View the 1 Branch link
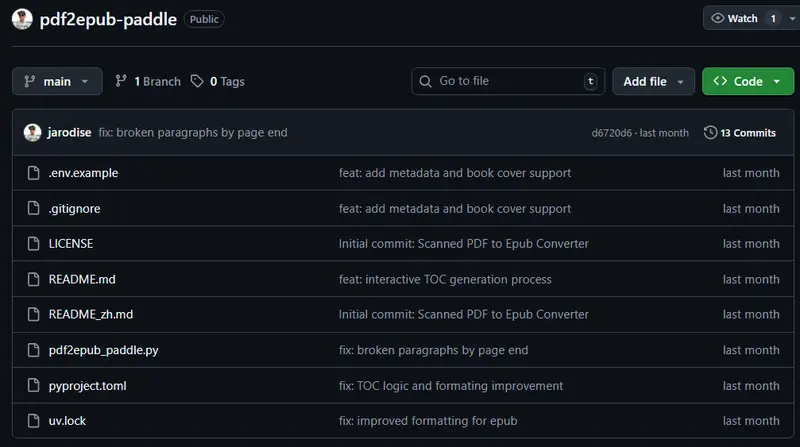This screenshot has width=800, height=447. click(157, 81)
